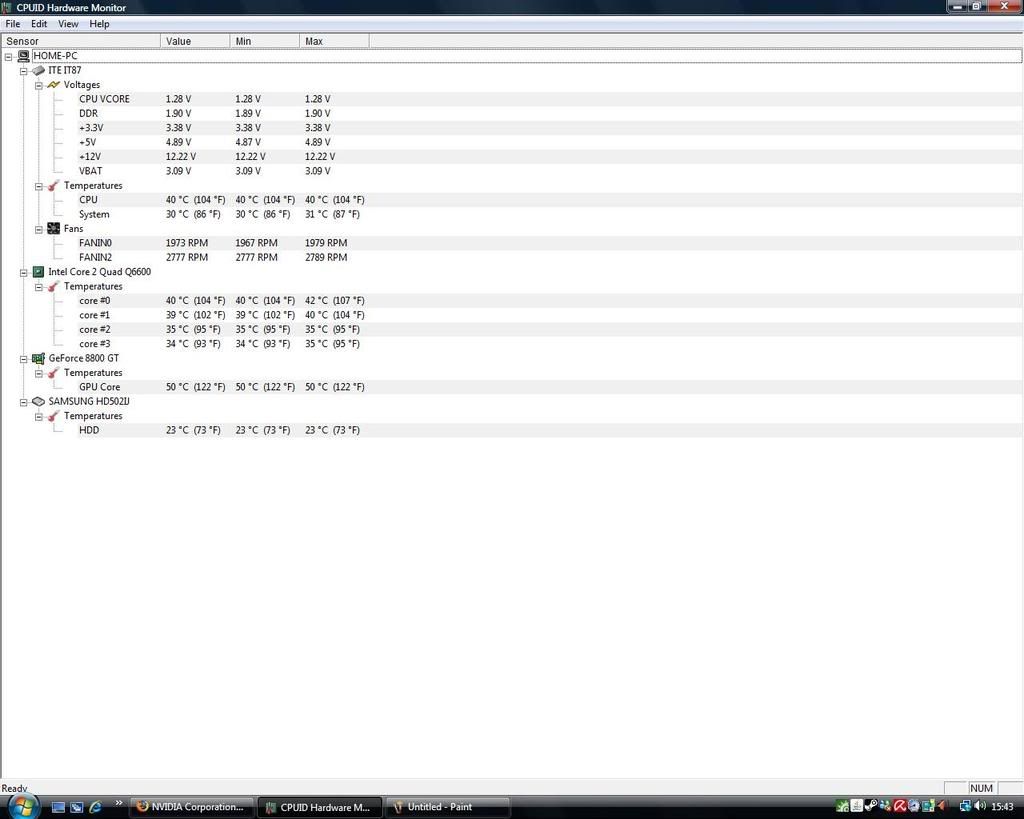Click the Voltages lightning icon
The width and height of the screenshot is (1024, 819).
pyautogui.click(x=54, y=85)
